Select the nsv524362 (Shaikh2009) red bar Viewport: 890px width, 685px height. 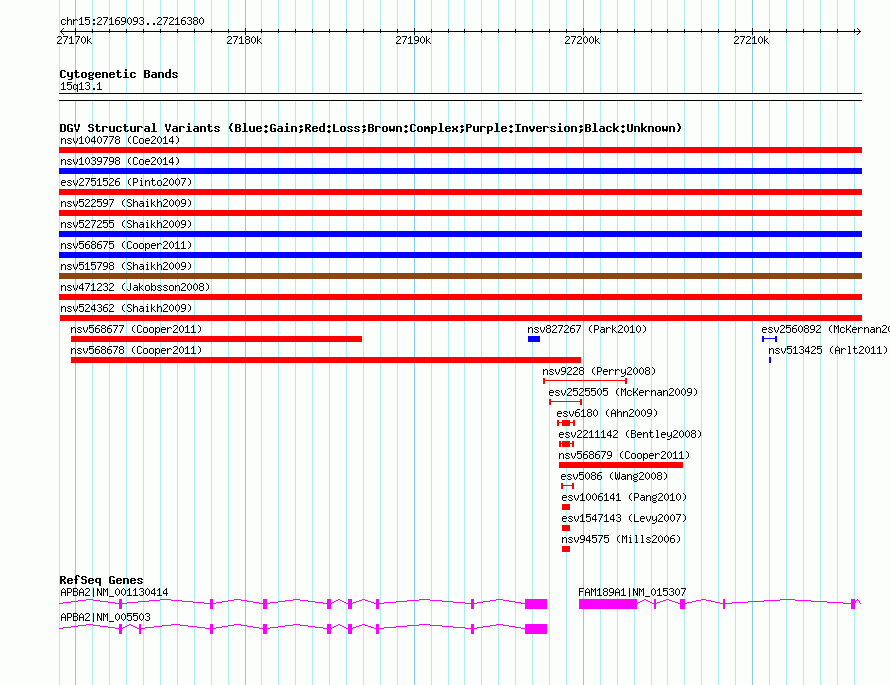pos(460,318)
